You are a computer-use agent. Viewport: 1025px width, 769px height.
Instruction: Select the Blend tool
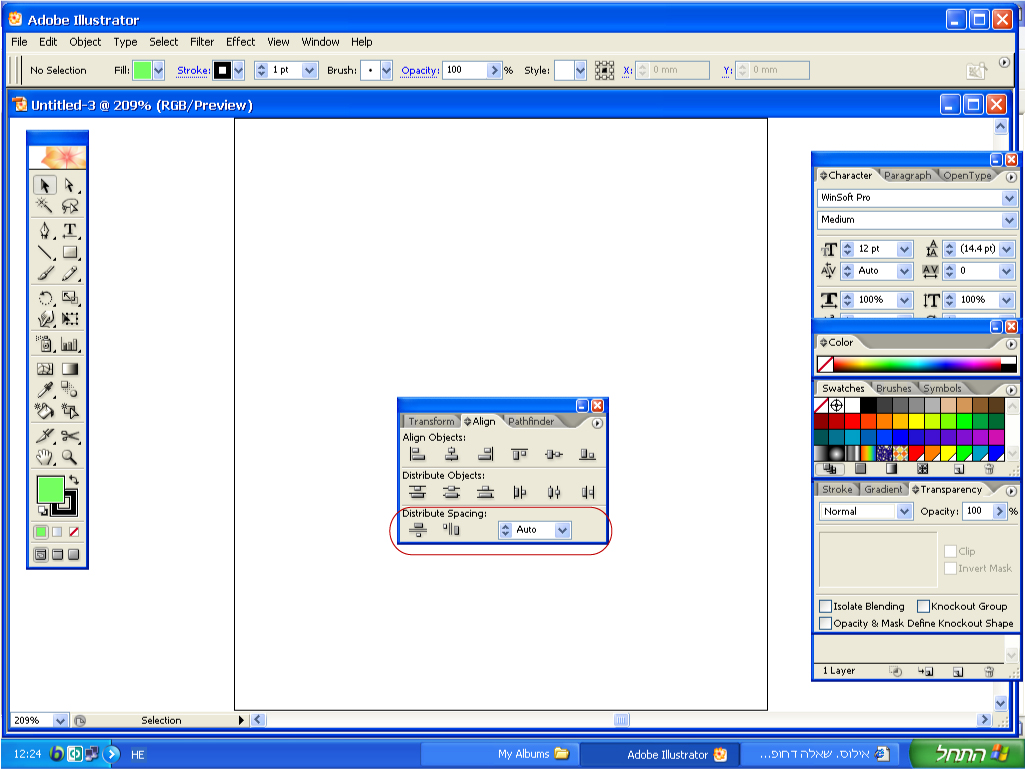70,390
